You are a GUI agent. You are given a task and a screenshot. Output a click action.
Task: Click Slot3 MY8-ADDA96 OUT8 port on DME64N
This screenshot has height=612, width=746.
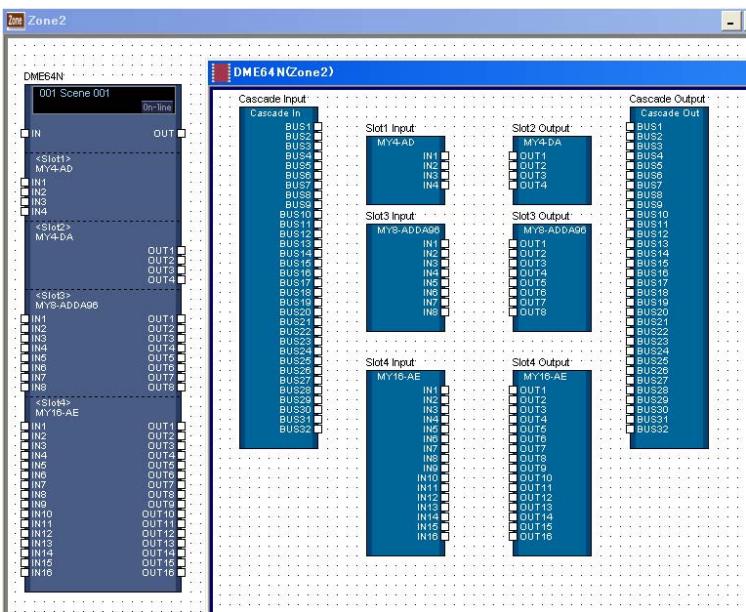[181, 387]
